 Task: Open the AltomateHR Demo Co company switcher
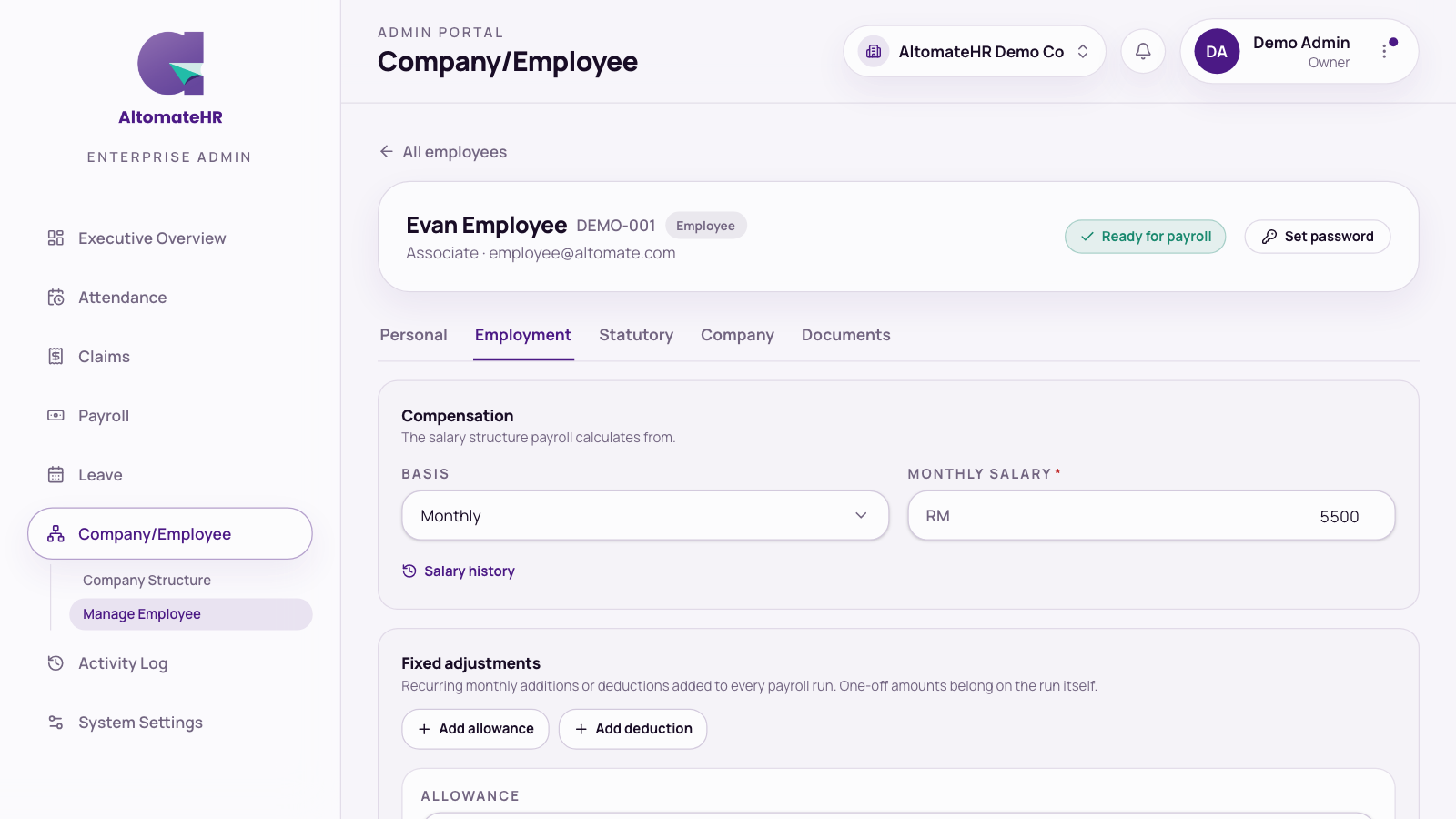click(975, 52)
